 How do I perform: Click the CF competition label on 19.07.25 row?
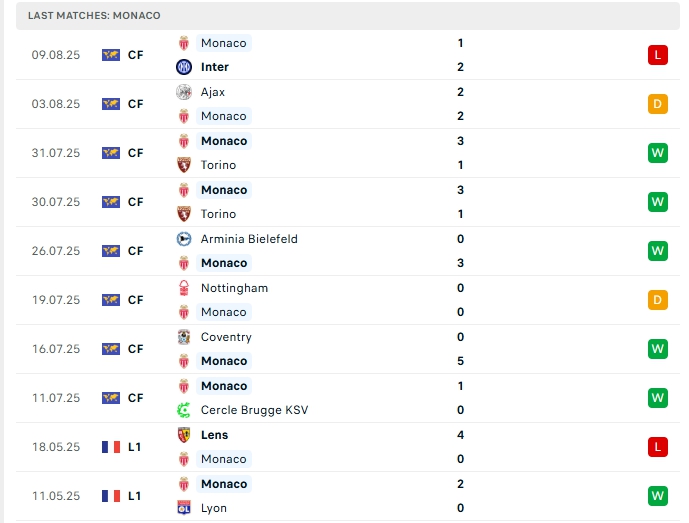pos(136,300)
